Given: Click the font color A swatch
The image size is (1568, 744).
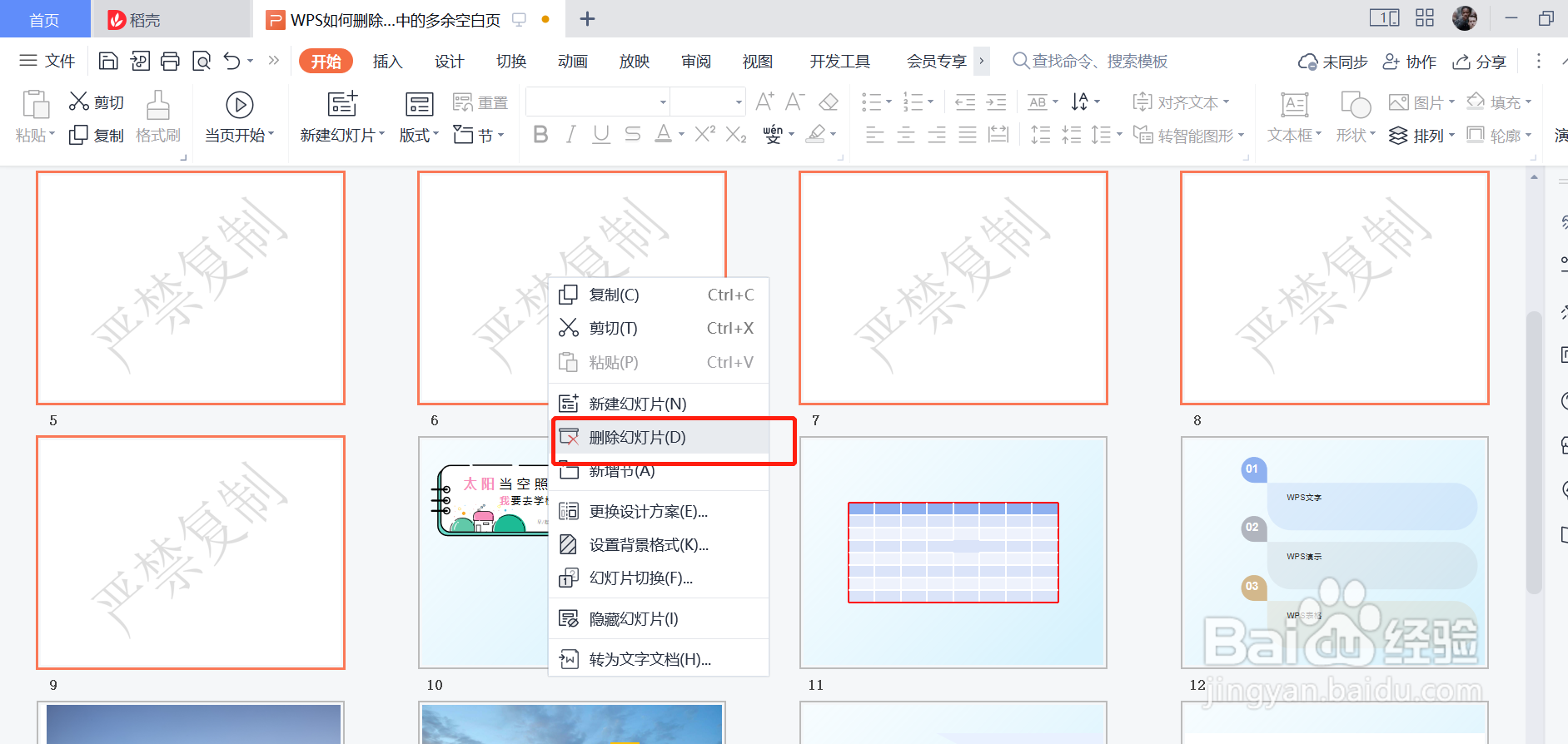Looking at the screenshot, I should [x=663, y=134].
